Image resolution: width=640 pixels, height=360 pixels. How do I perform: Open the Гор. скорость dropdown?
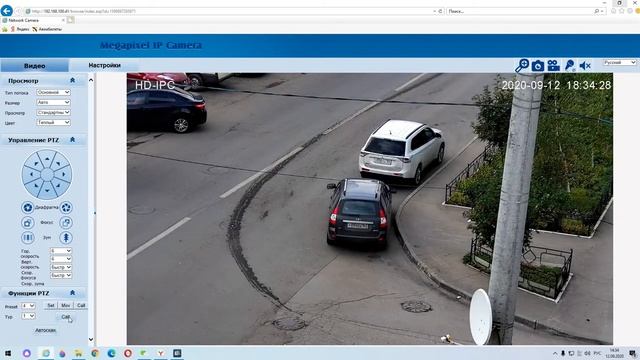(61, 251)
